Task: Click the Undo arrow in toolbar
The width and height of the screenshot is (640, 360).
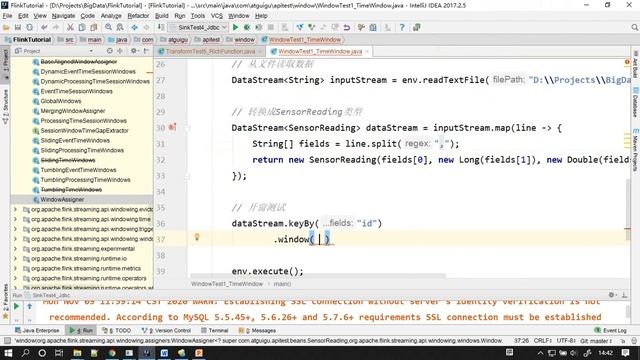Action: 44,27
